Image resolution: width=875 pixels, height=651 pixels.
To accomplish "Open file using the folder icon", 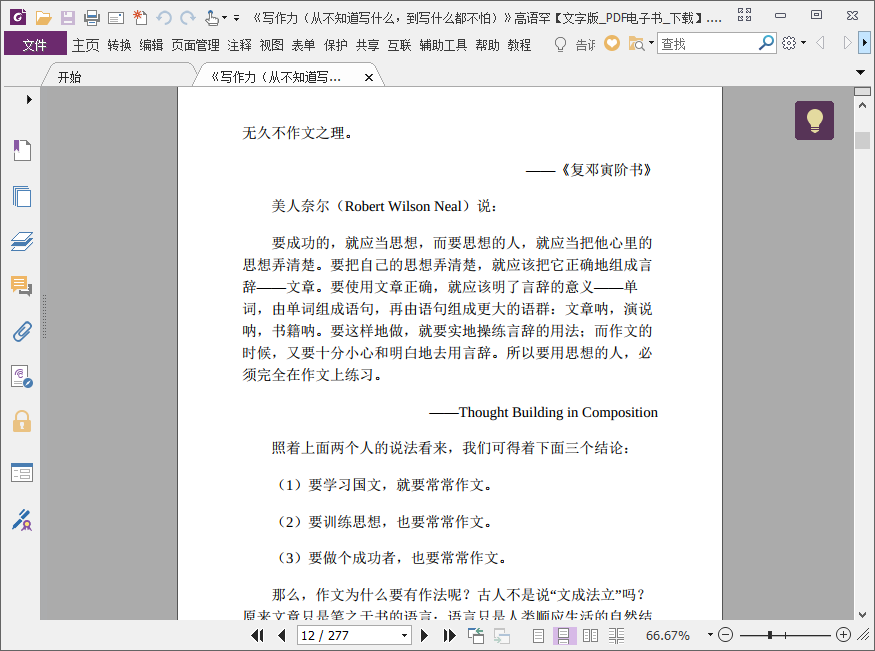I will coord(44,18).
